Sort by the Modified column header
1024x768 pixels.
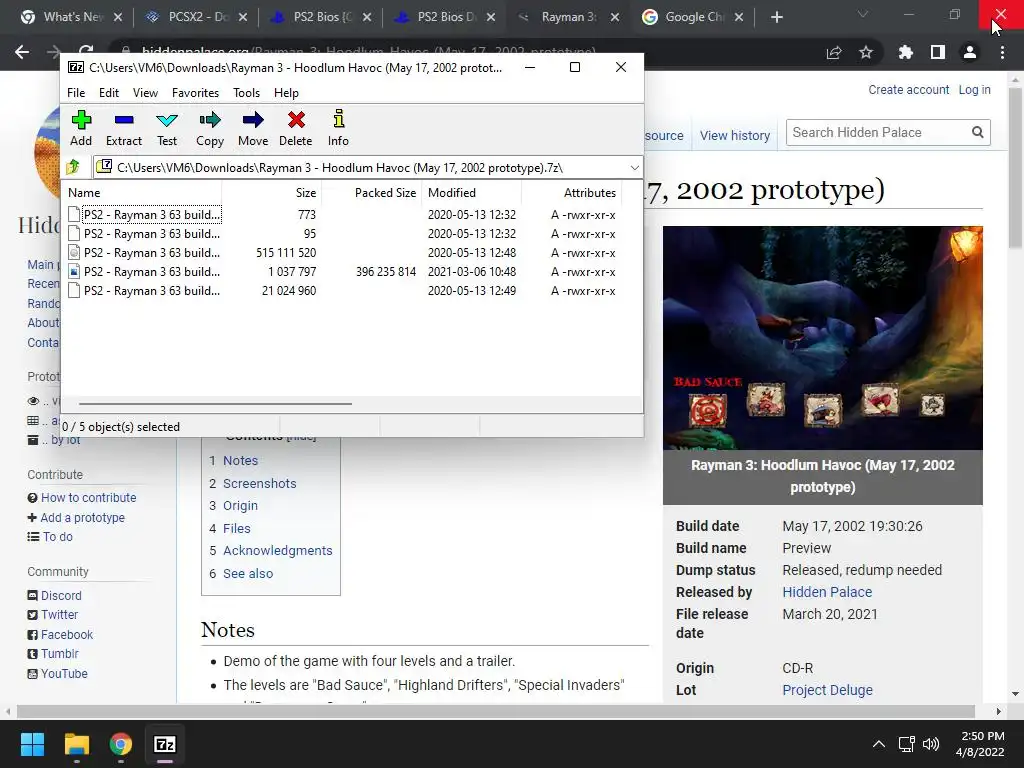472,193
